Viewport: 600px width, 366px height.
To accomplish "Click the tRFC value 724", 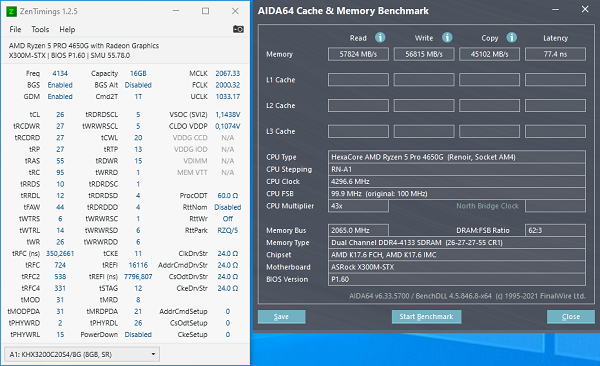I will point(60,265).
